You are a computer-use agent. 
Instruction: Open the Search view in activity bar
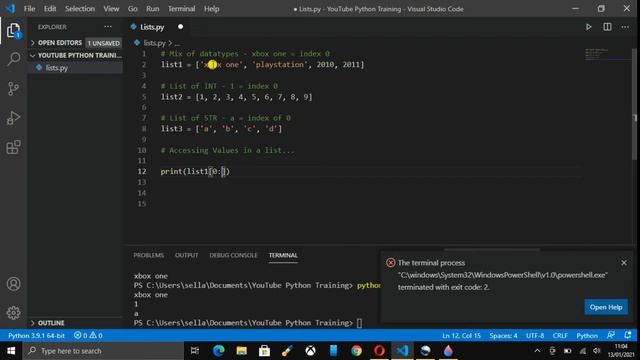click(x=13, y=59)
